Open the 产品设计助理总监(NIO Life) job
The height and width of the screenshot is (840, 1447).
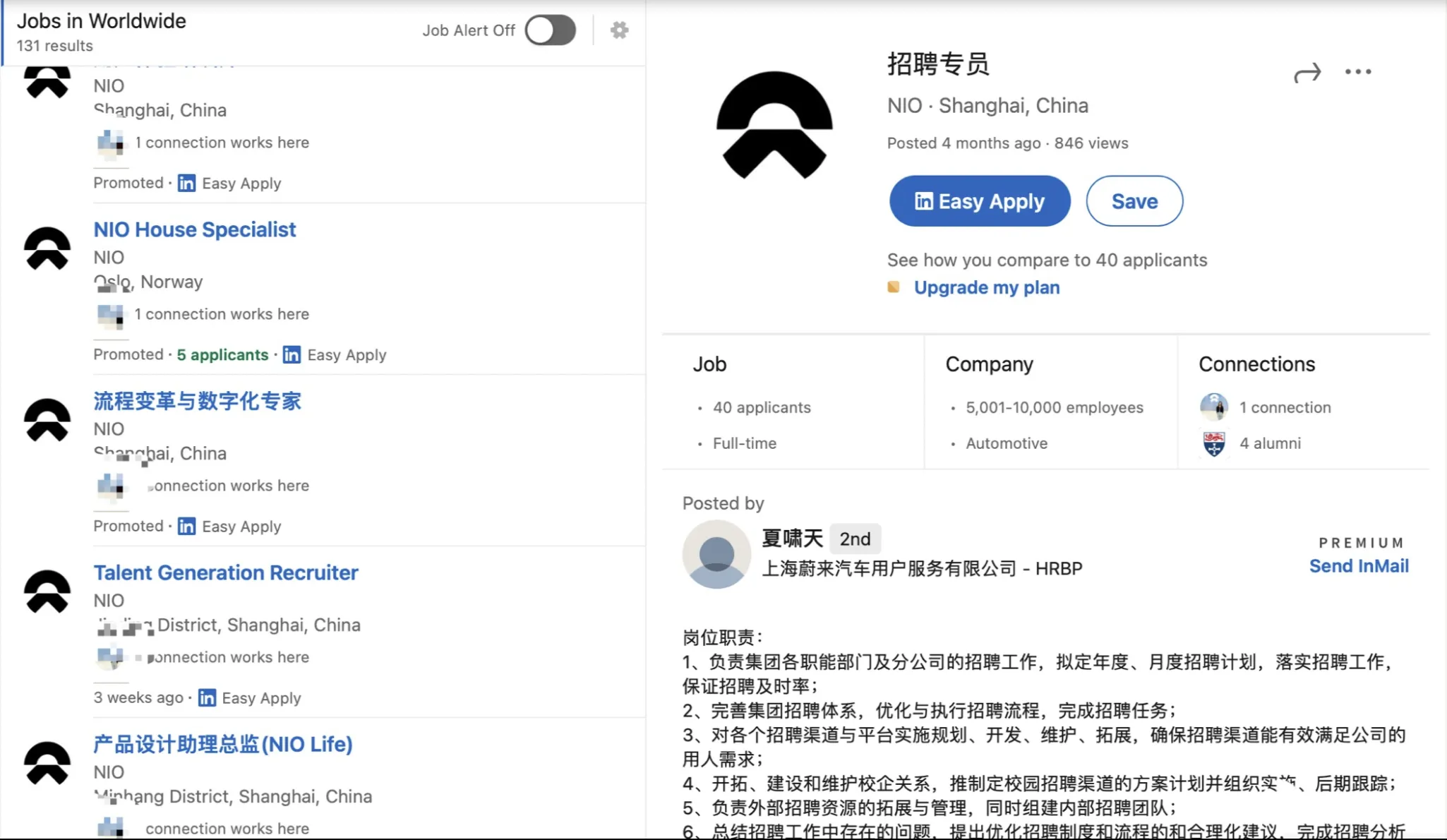[223, 744]
